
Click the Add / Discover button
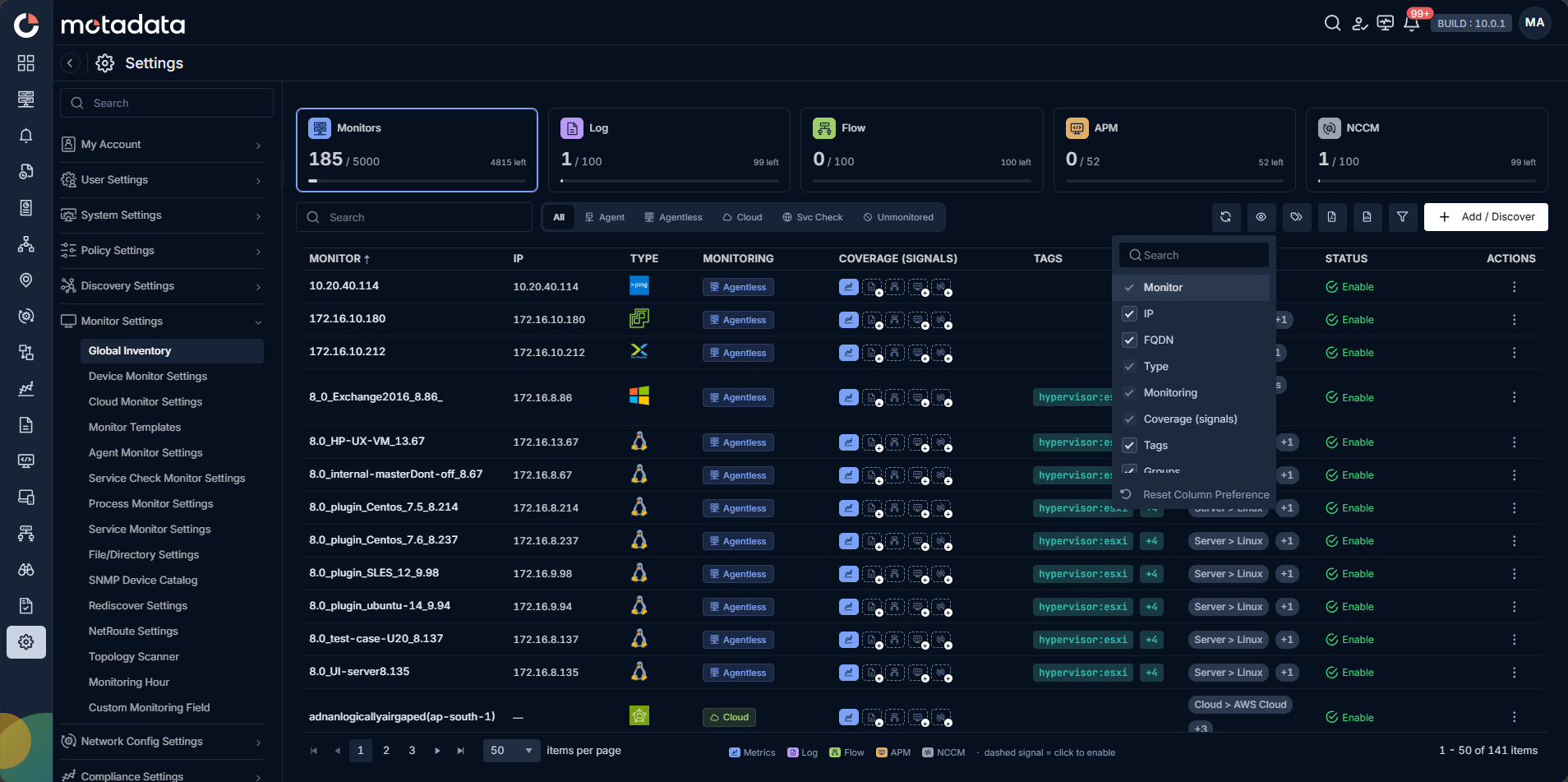click(x=1486, y=217)
